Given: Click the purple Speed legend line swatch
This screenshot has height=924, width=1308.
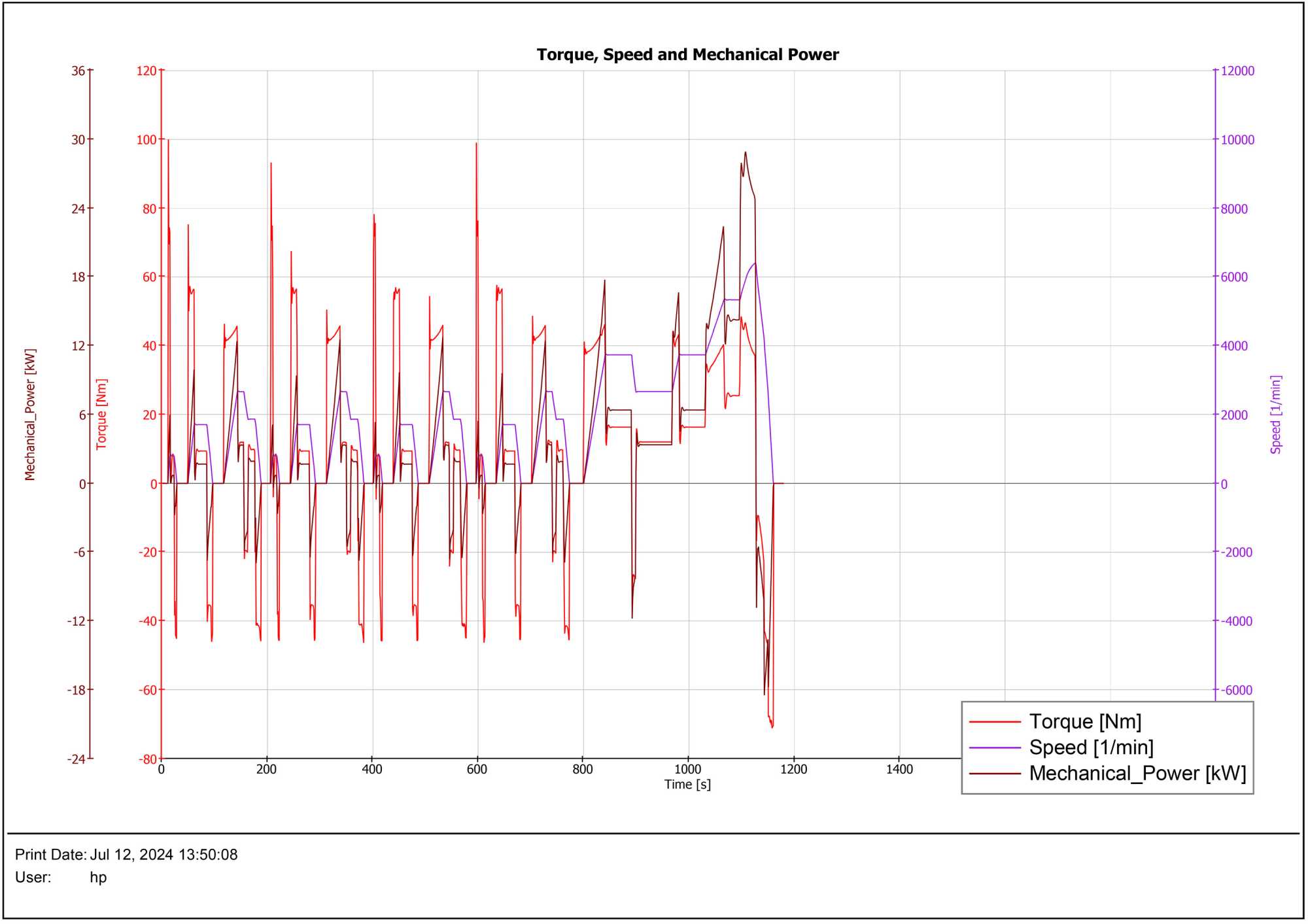Looking at the screenshot, I should (995, 749).
